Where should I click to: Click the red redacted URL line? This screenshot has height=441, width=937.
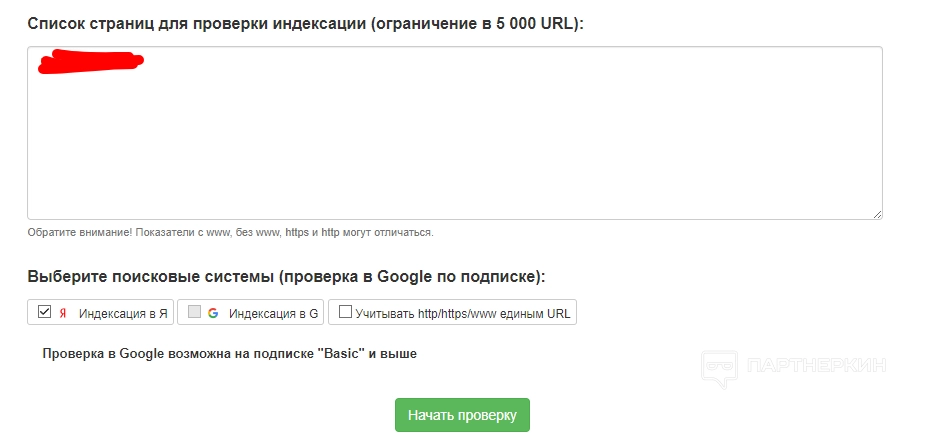click(90, 62)
